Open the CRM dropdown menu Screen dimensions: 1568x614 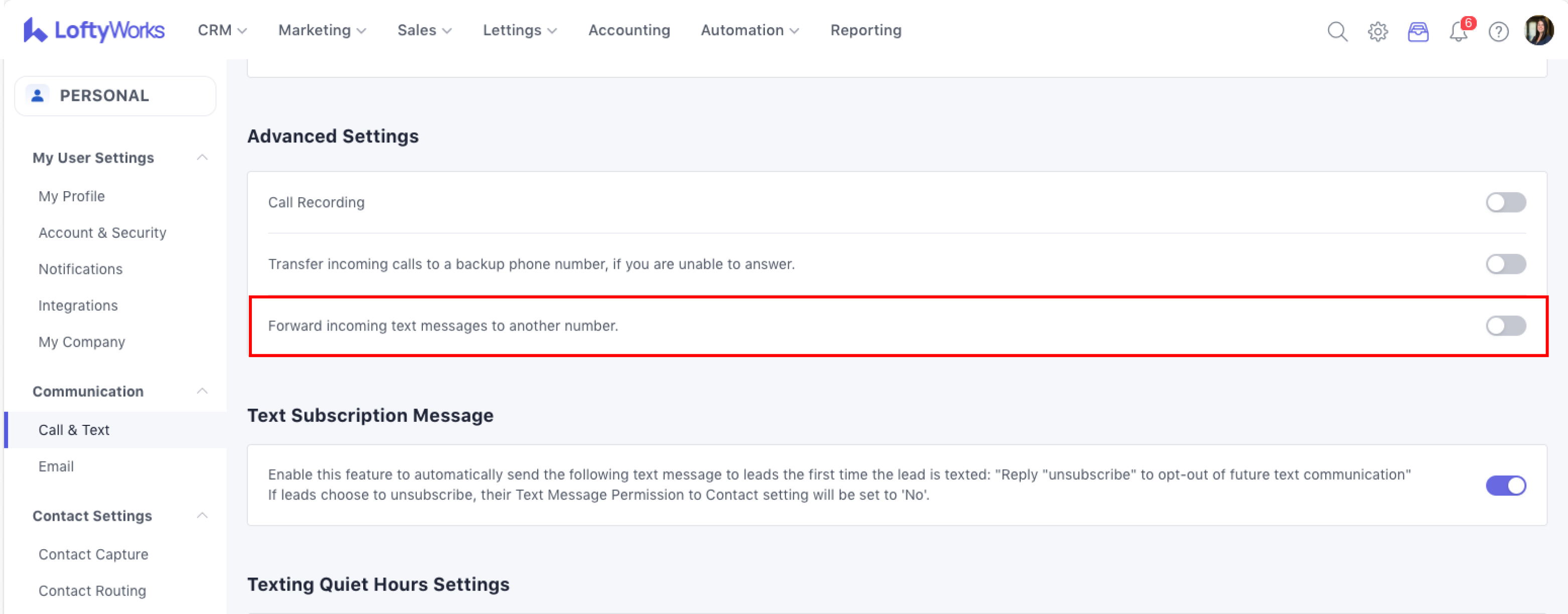(222, 30)
